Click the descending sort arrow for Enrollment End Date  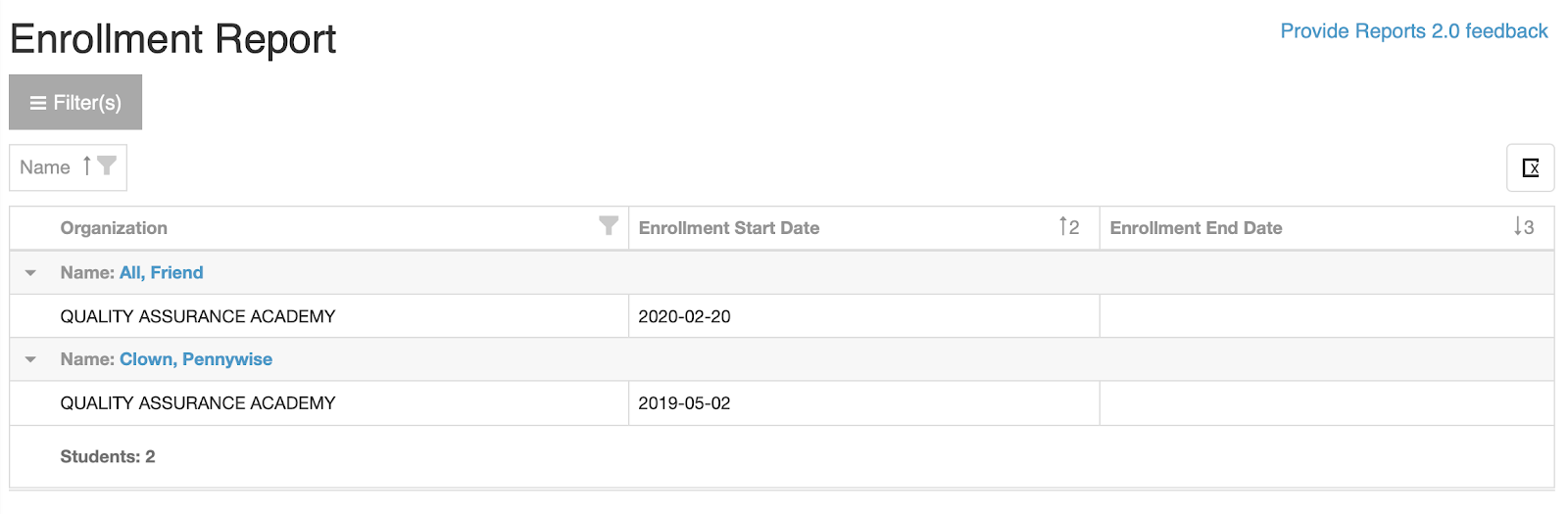pos(1518,226)
